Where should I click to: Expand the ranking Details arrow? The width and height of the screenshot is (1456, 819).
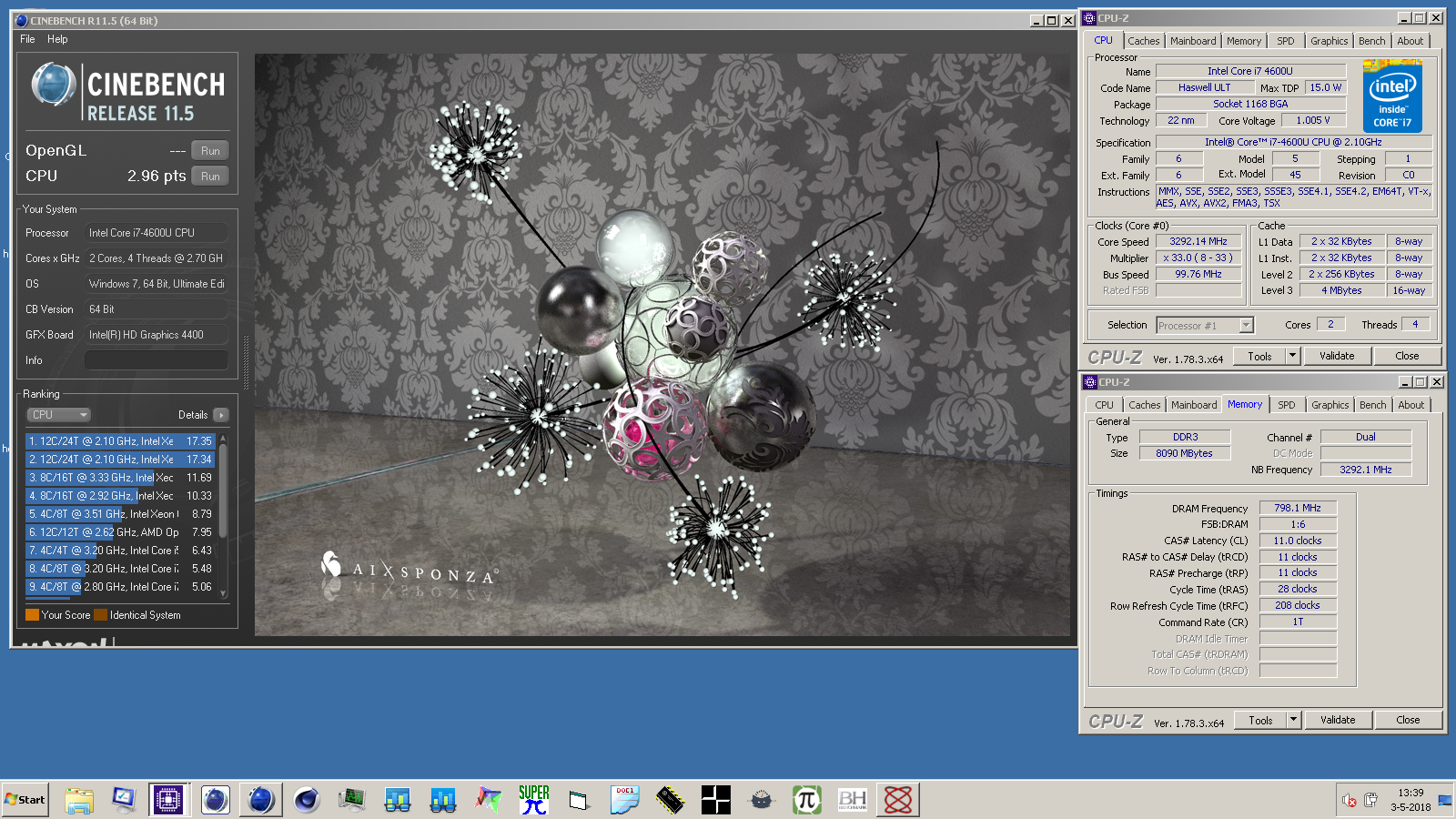tap(221, 415)
